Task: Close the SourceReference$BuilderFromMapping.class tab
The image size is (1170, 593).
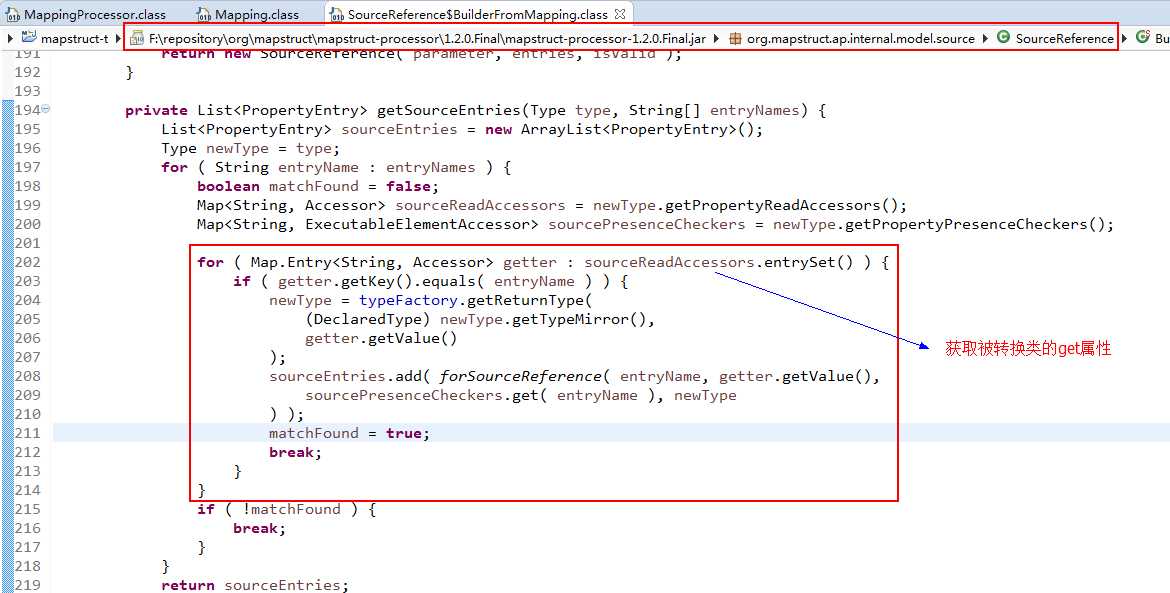Action: point(620,13)
